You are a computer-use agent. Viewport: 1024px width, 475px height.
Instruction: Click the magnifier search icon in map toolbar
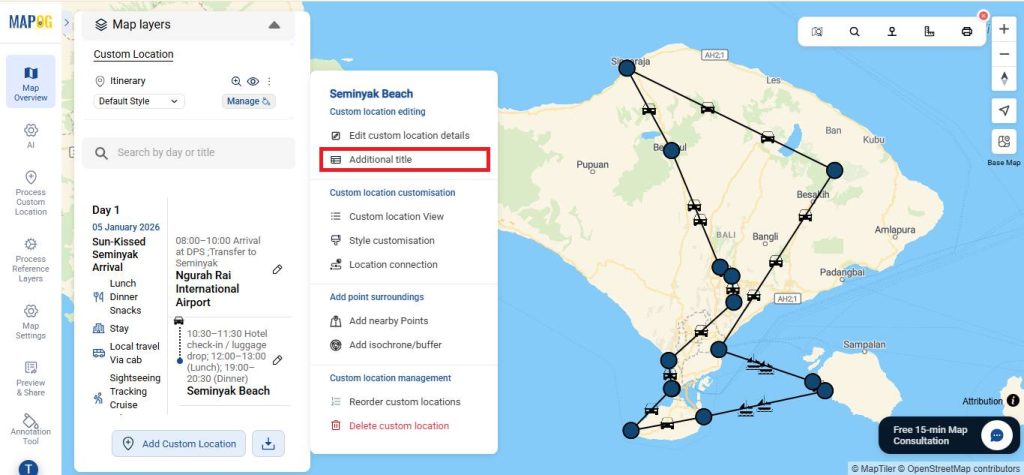click(x=854, y=31)
